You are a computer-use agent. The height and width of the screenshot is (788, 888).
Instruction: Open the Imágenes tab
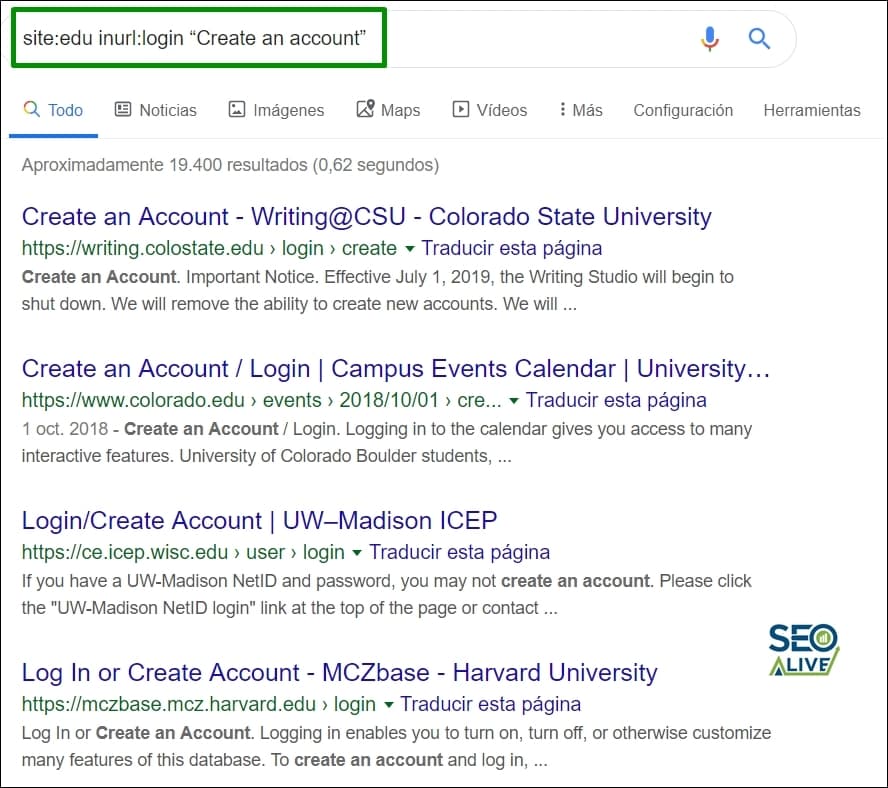(x=276, y=110)
